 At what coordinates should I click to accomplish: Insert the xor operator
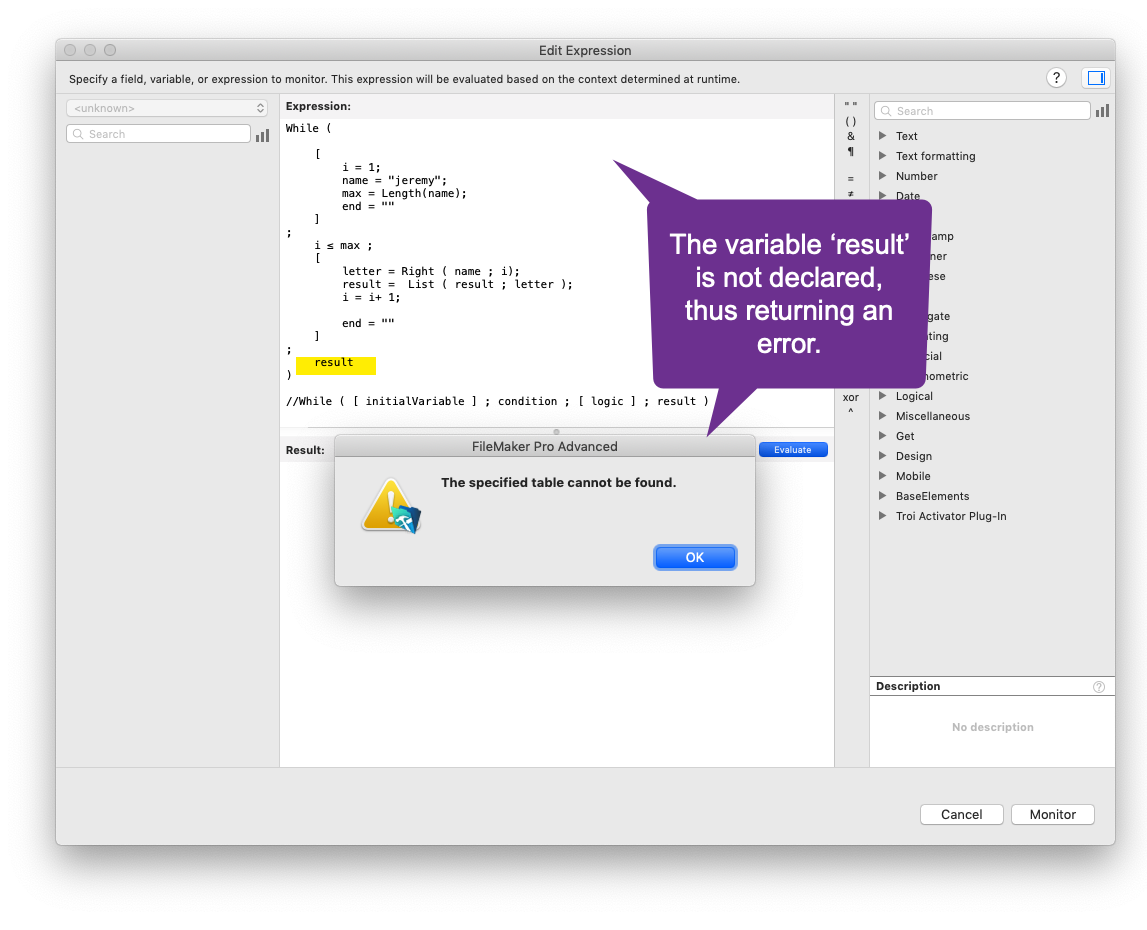851,397
